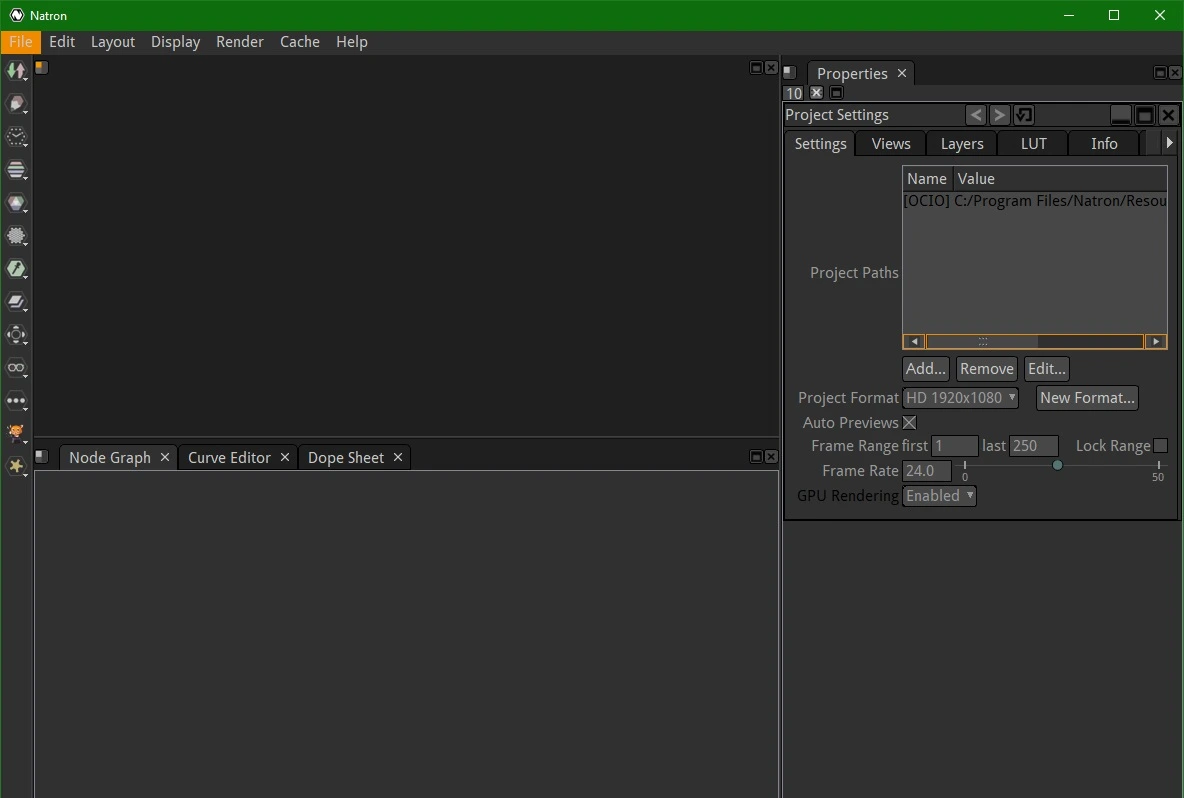This screenshot has width=1184, height=798.
Task: Open the Transform nodes toolbar menu
Action: tap(17, 335)
